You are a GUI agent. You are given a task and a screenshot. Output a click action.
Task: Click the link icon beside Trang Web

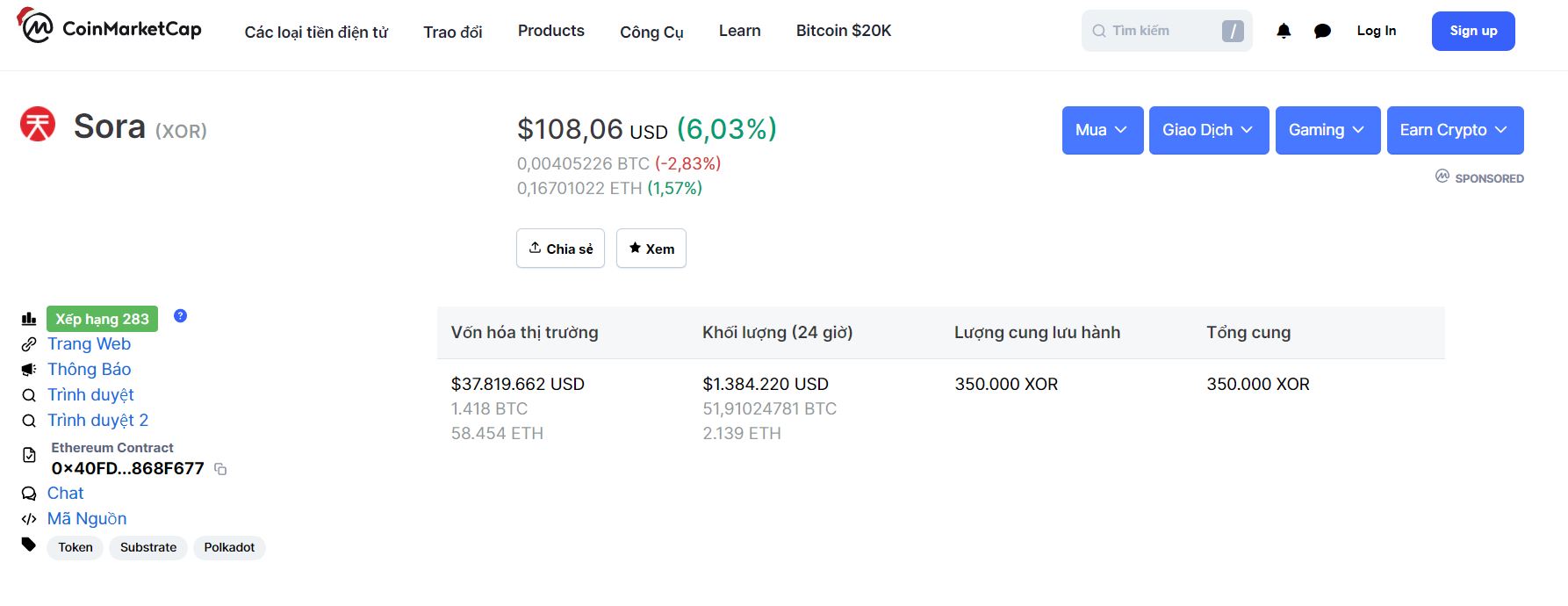click(29, 344)
